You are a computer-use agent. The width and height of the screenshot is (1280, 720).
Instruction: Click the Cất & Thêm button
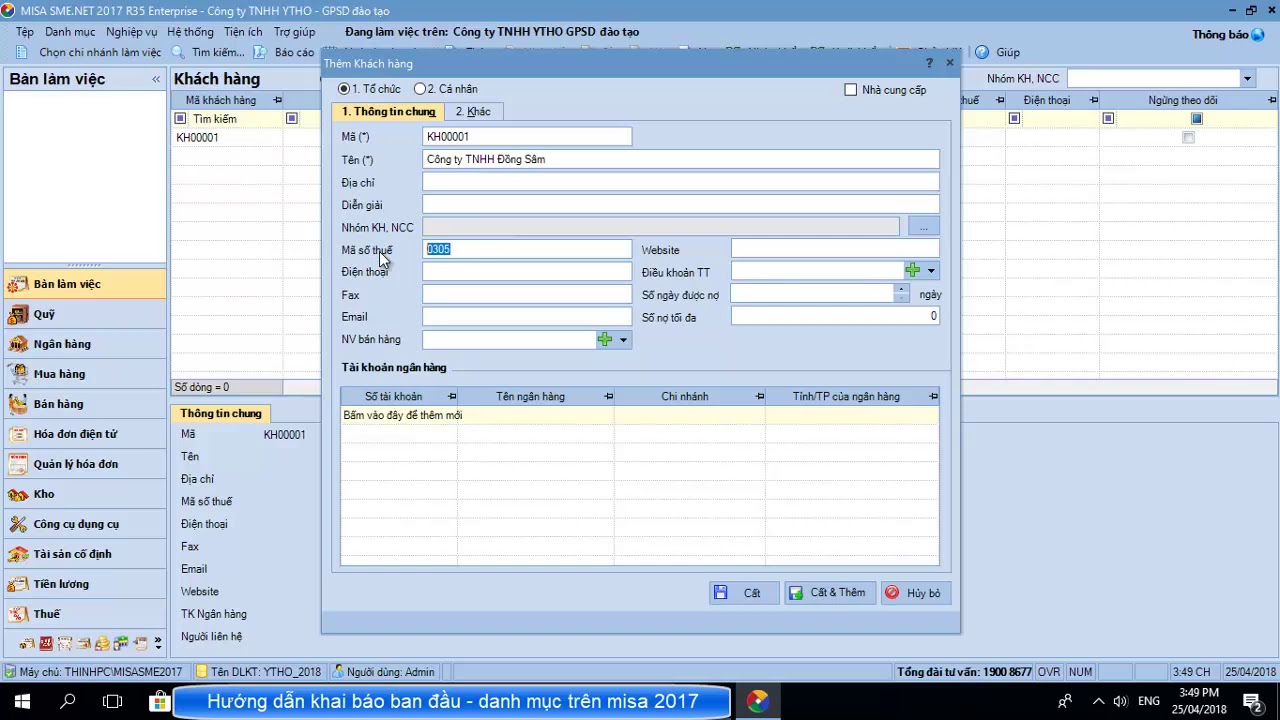click(x=830, y=593)
